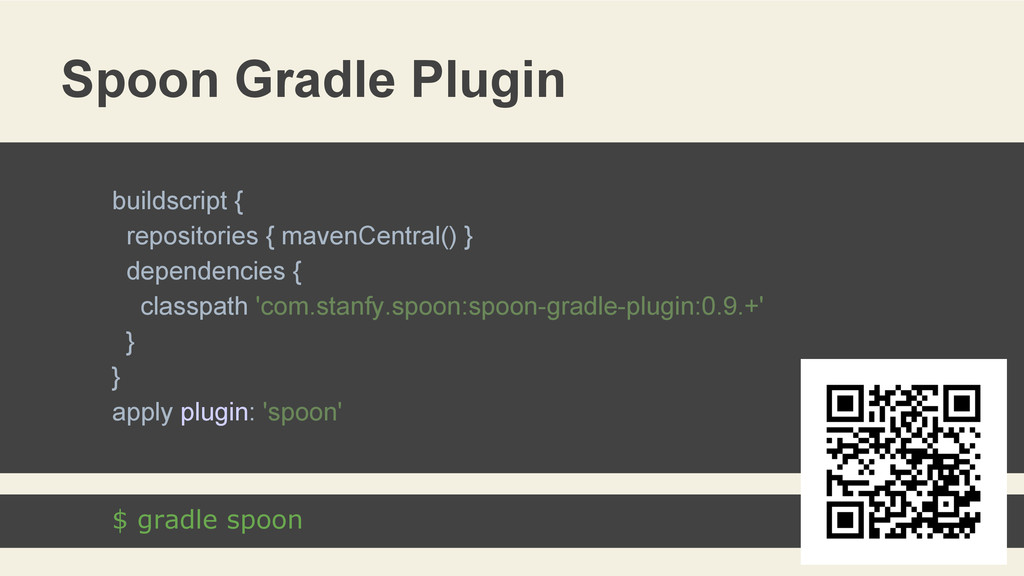Click the dollar prompt sign before gradle
This screenshot has width=1024, height=576.
pyautogui.click(x=119, y=520)
